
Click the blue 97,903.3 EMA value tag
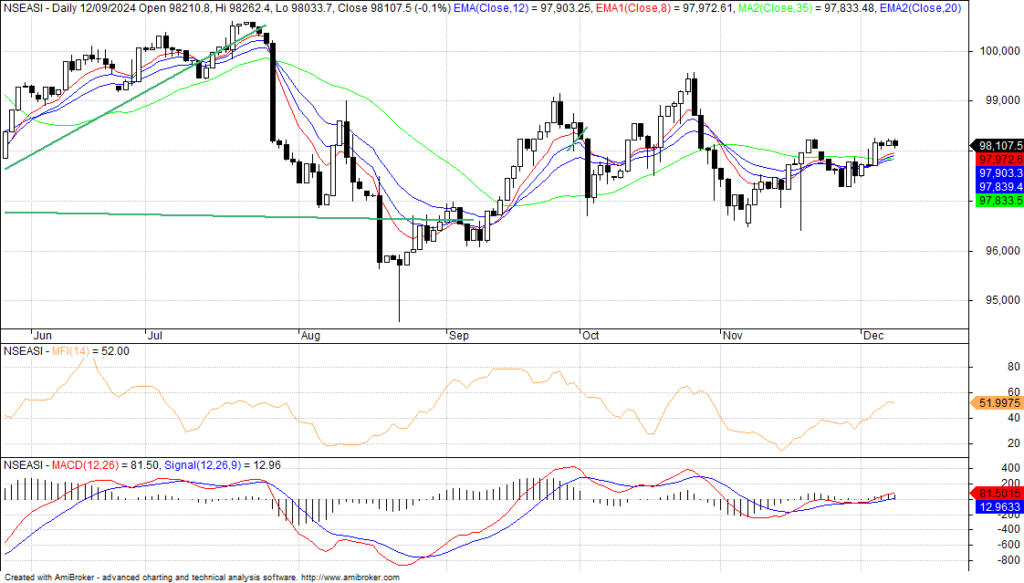click(x=997, y=172)
